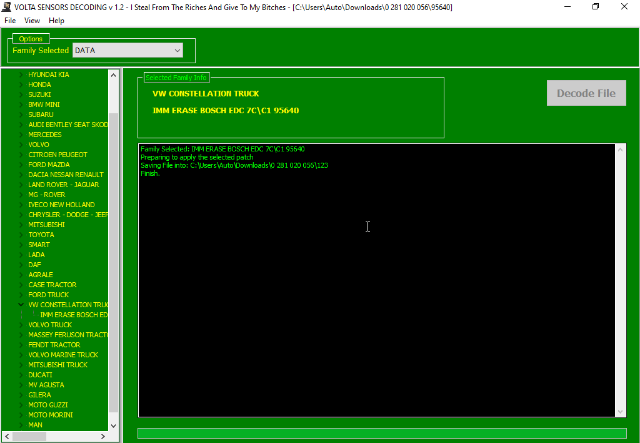Viewport: 640px width, 443px height.
Task: Restore down the application window
Action: pos(596,7)
